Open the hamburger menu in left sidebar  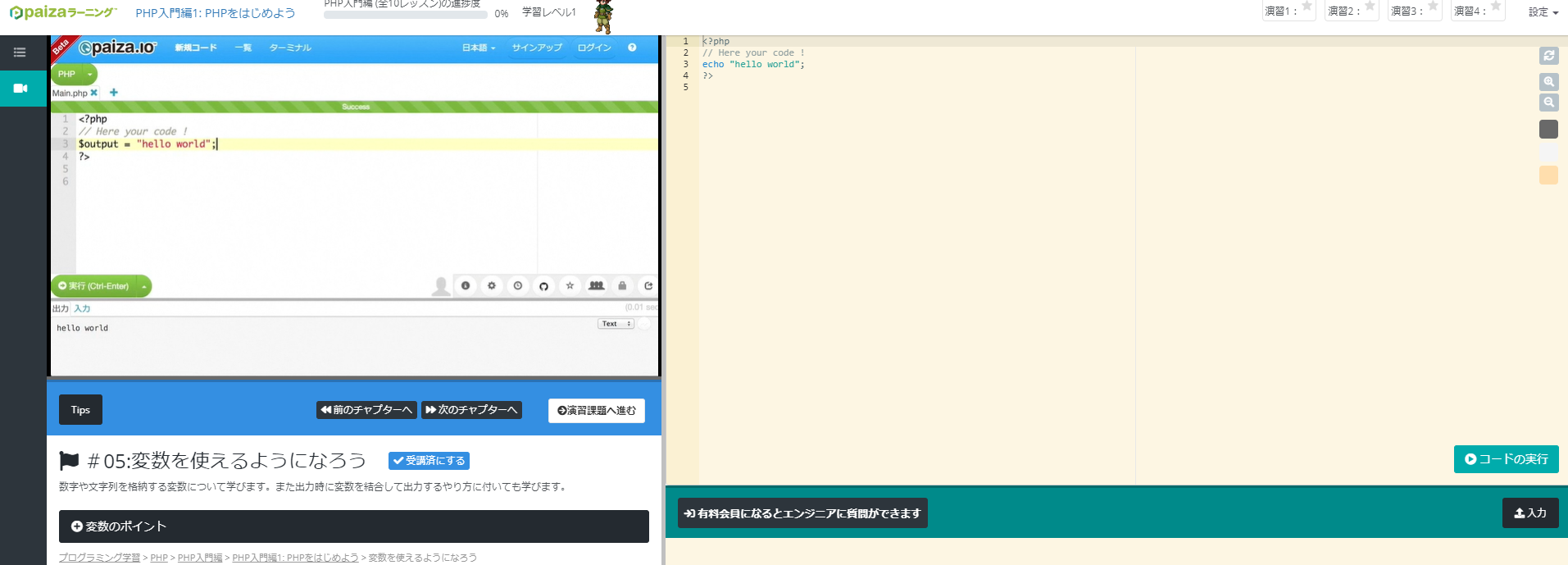[x=20, y=52]
